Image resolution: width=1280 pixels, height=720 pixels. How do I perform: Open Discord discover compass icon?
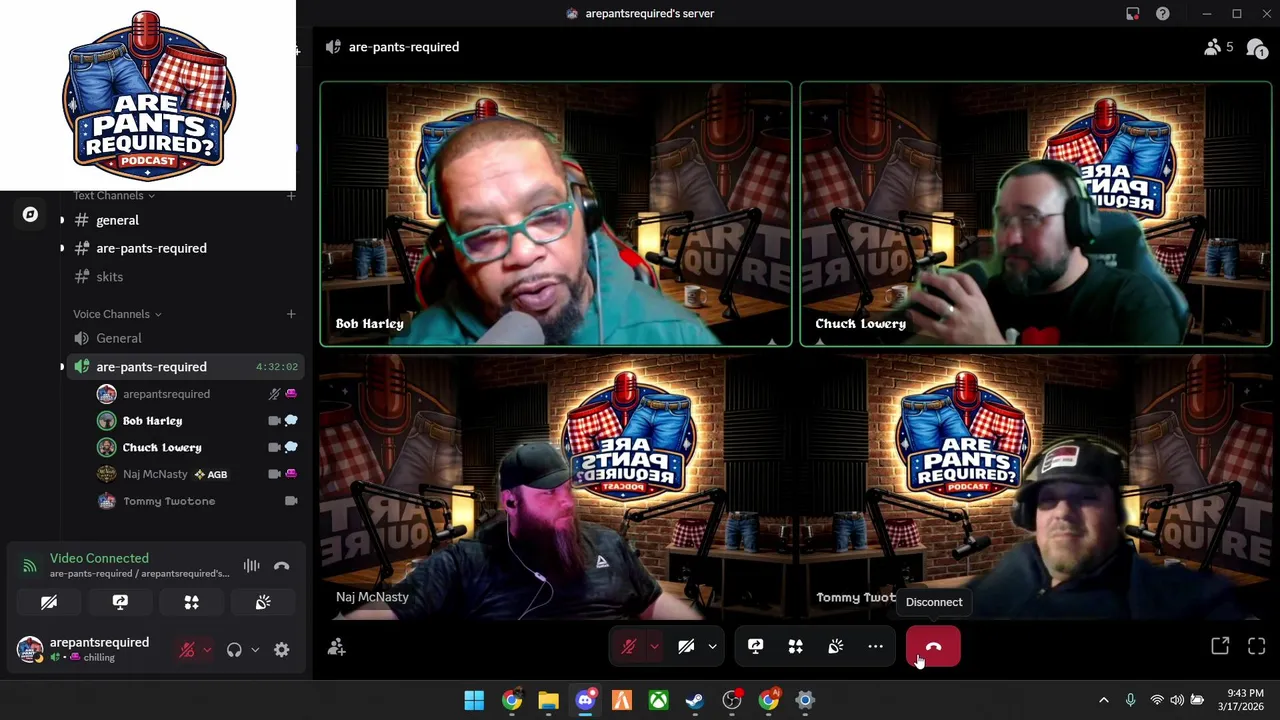click(30, 214)
